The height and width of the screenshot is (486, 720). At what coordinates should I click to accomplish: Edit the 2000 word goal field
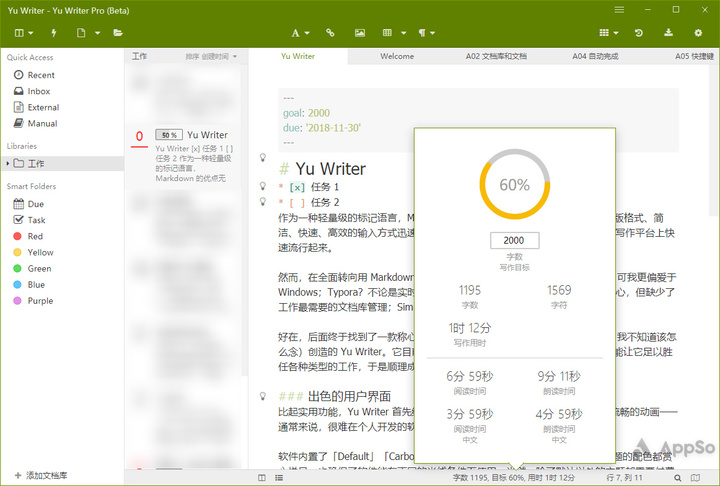coord(515,240)
